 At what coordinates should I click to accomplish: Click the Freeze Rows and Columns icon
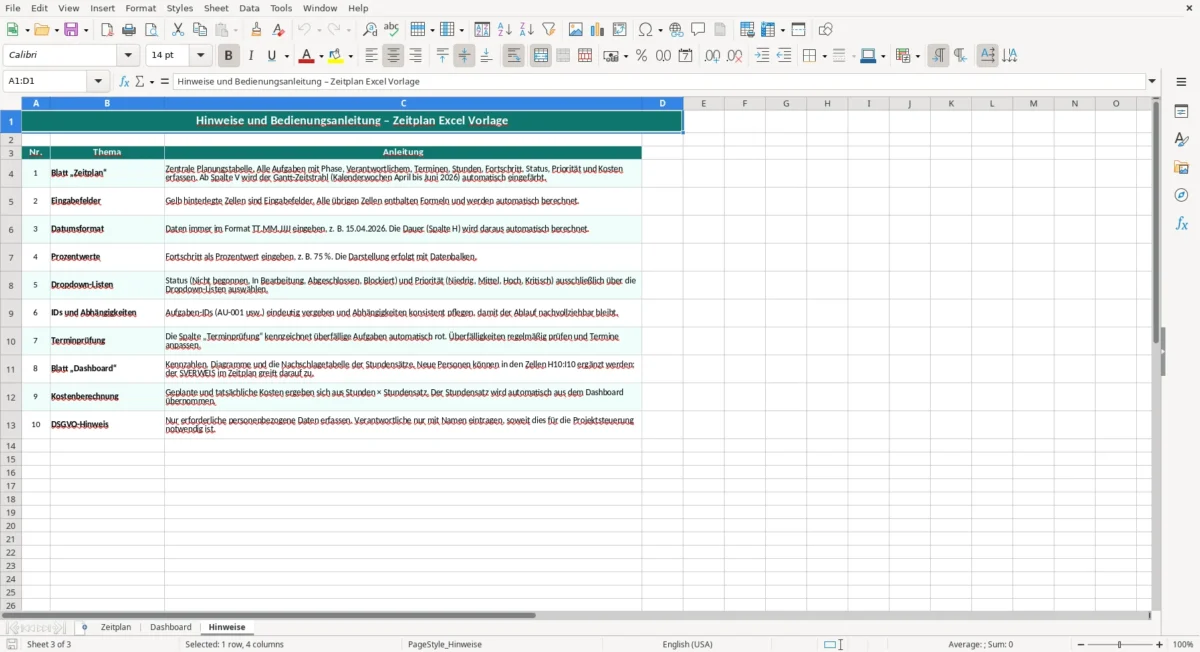click(x=768, y=30)
